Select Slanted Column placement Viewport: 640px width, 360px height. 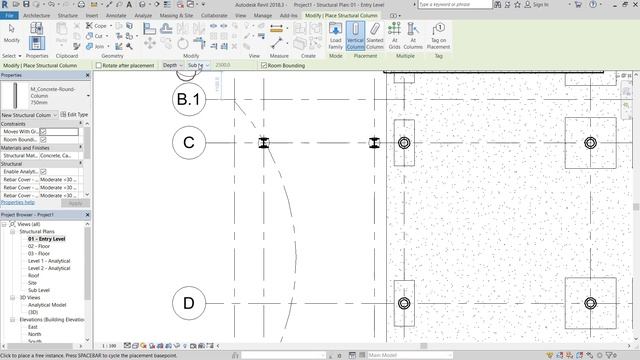tap(375, 36)
